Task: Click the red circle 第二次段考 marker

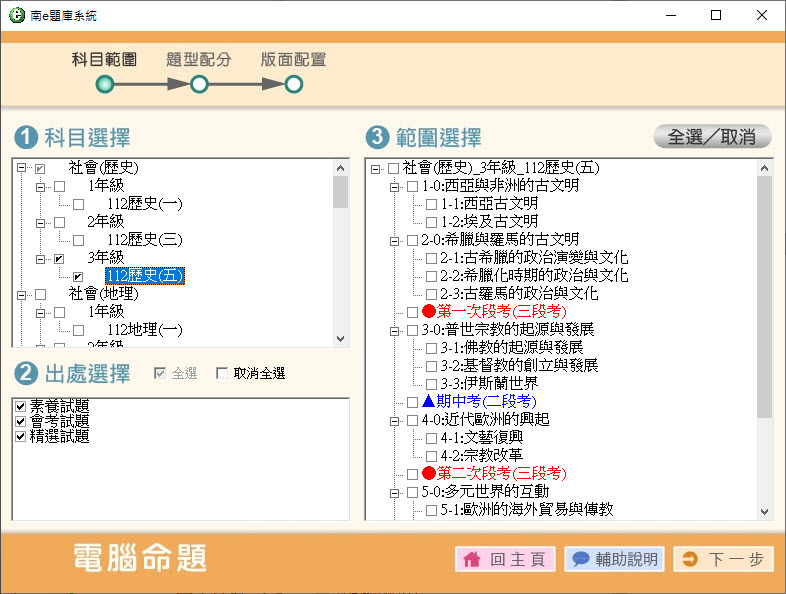Action: [x=429, y=473]
